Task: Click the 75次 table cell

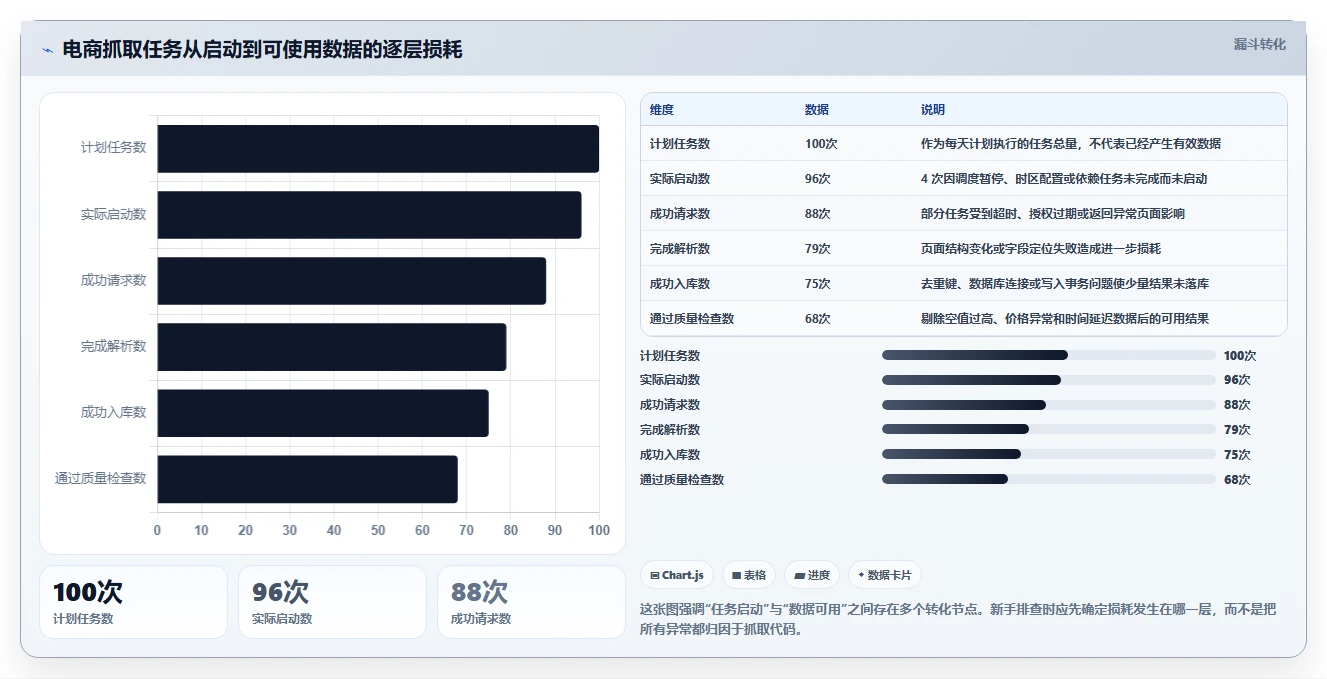Action: click(818, 284)
